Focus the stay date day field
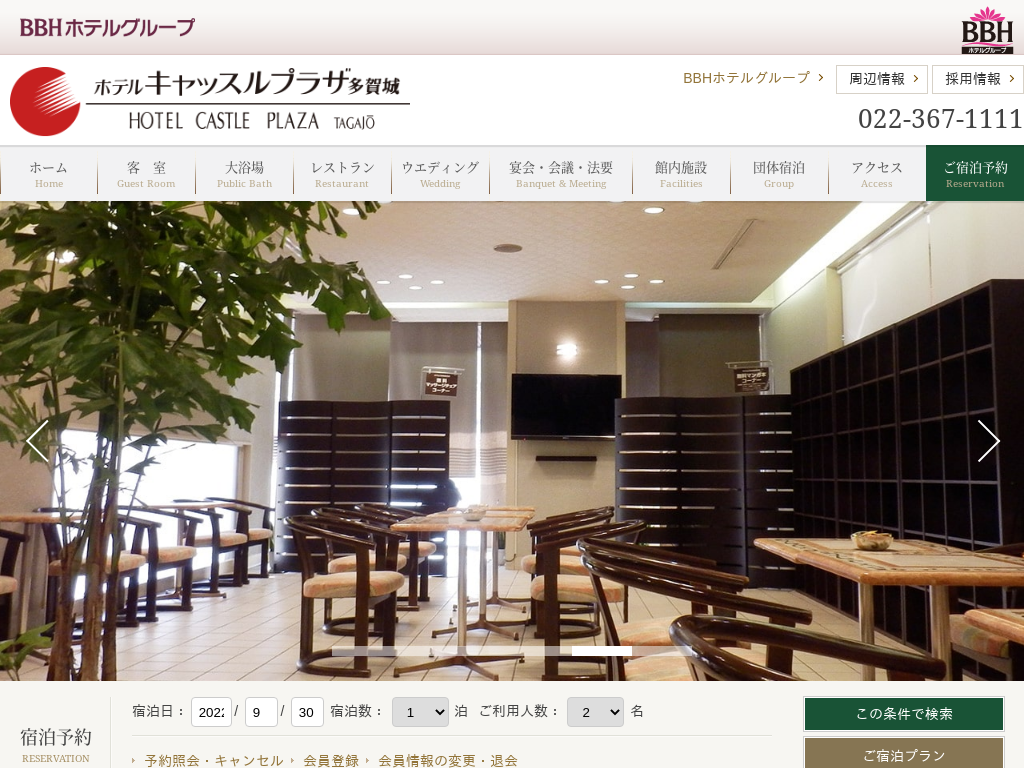Image resolution: width=1024 pixels, height=768 pixels. pyautogui.click(x=307, y=712)
